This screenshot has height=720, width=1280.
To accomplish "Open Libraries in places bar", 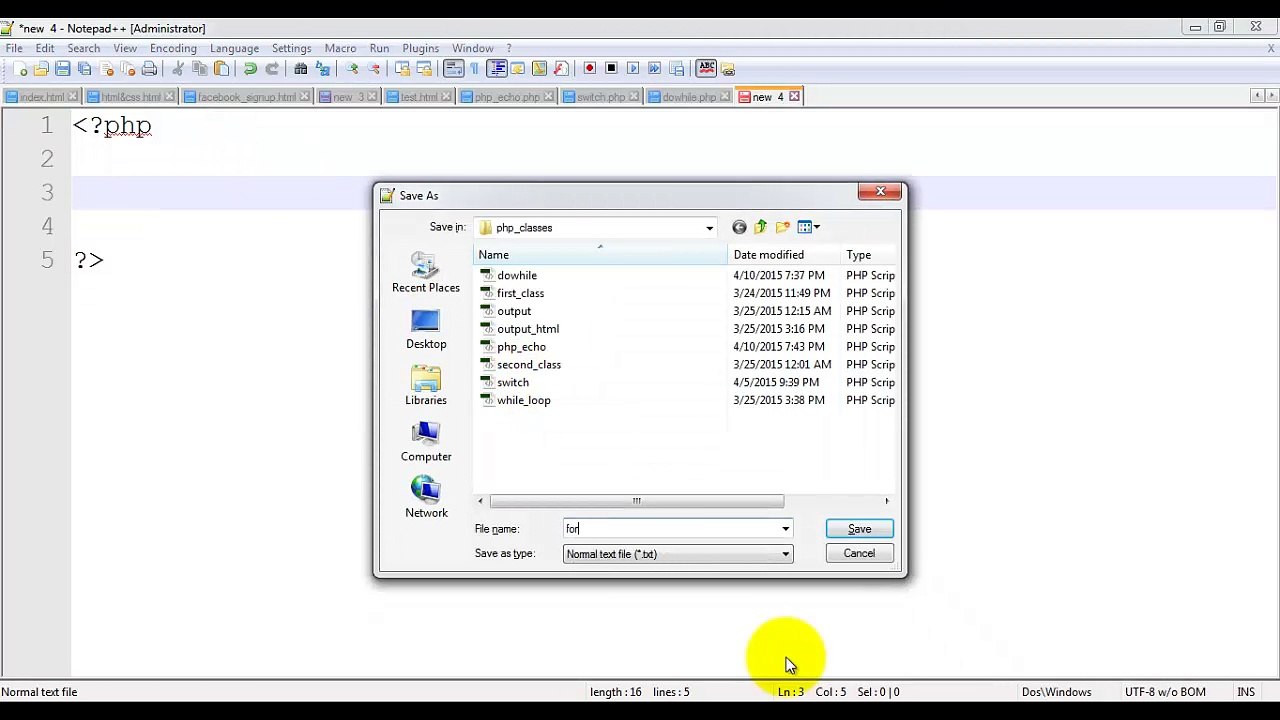I will pos(426,386).
